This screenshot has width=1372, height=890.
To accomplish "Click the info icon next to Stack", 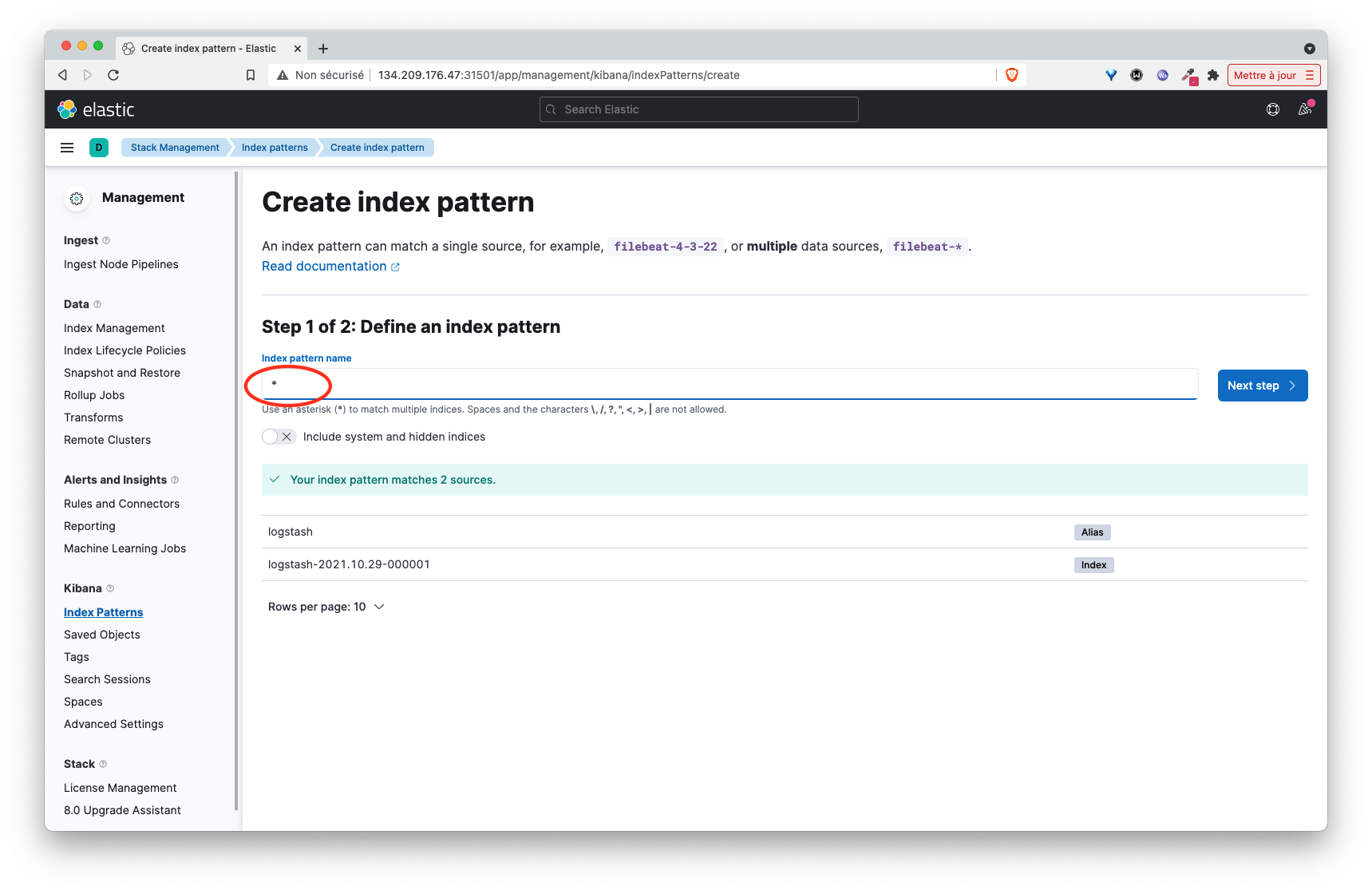I will [103, 764].
